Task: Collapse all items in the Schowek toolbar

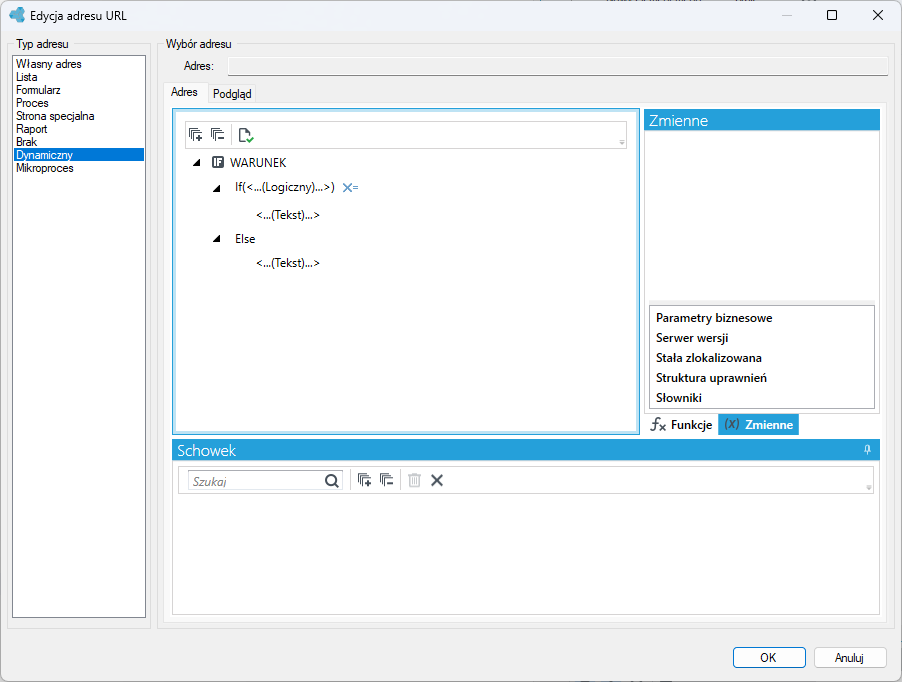Action: [x=387, y=480]
